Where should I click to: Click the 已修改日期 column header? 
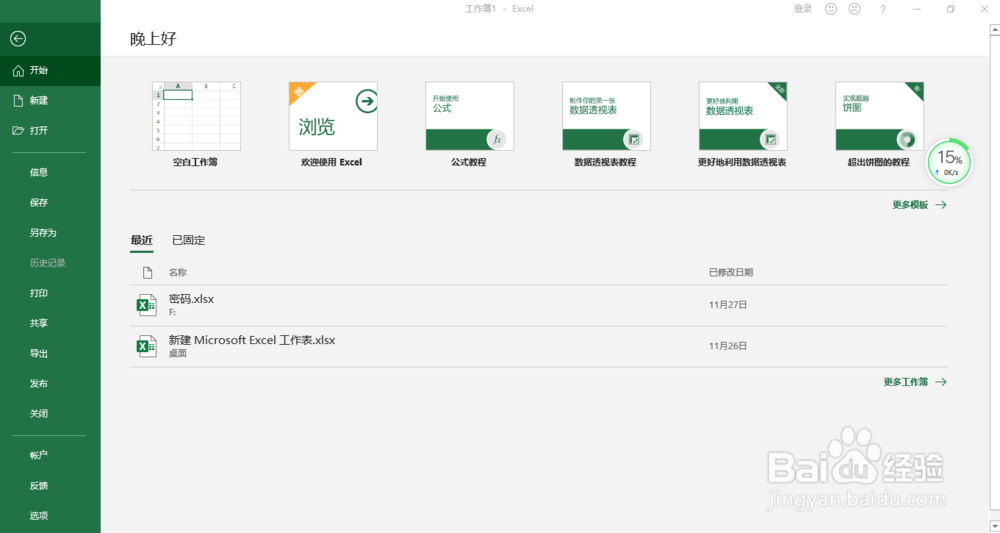tap(731, 273)
